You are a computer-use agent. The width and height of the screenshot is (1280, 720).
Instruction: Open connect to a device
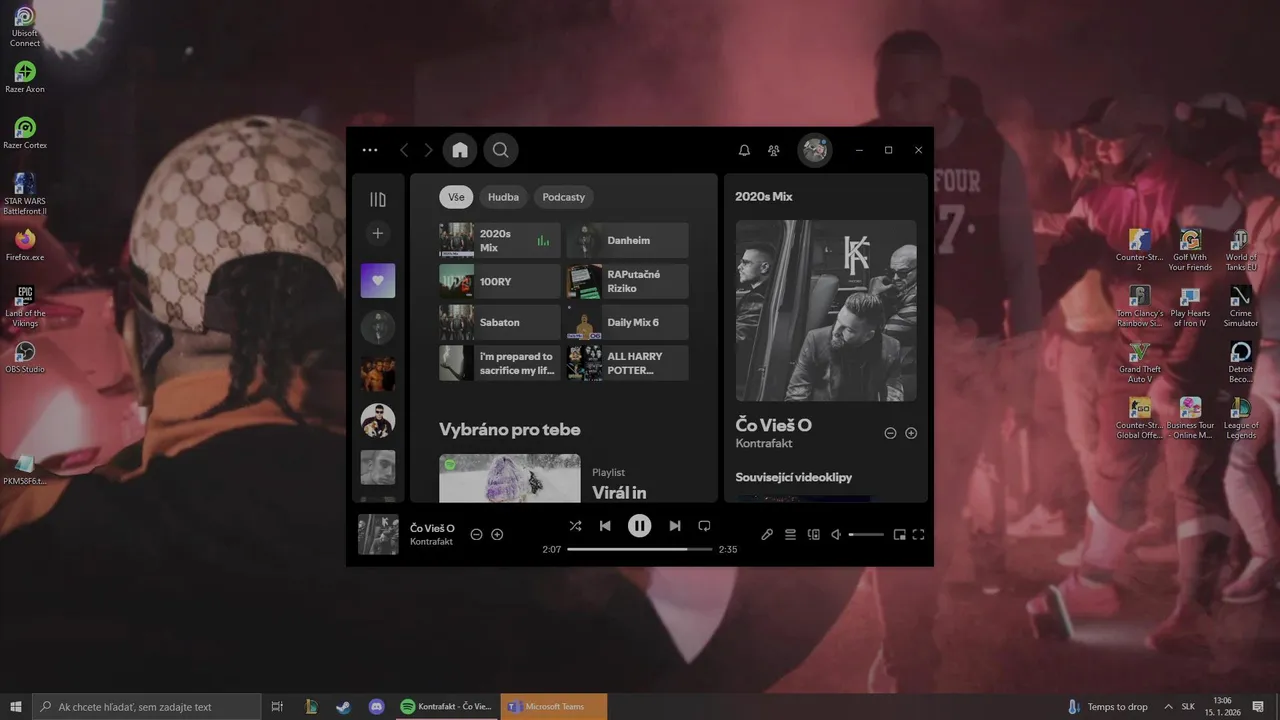[x=814, y=535]
